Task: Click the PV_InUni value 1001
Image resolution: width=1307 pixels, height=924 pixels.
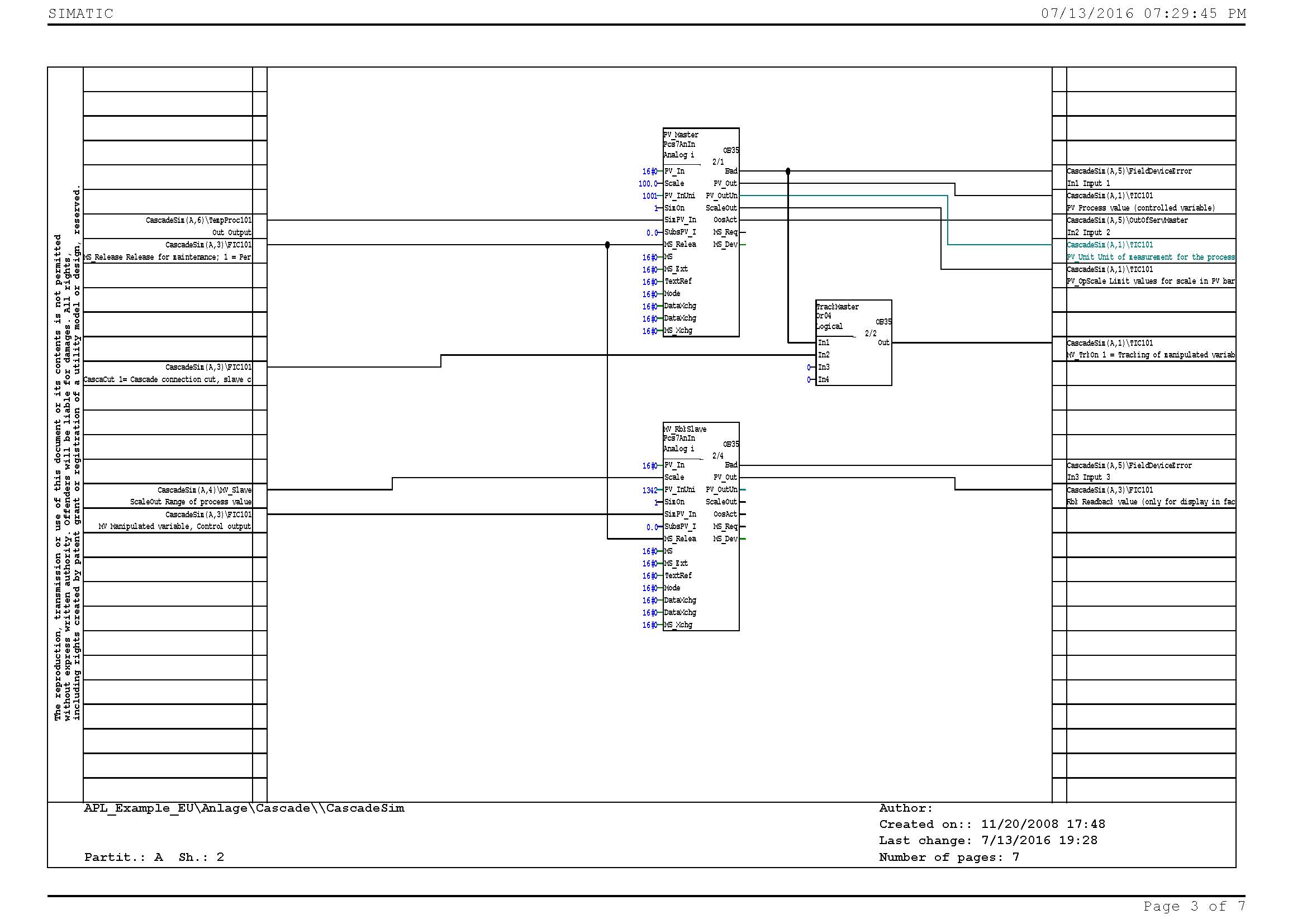Action: (x=649, y=196)
